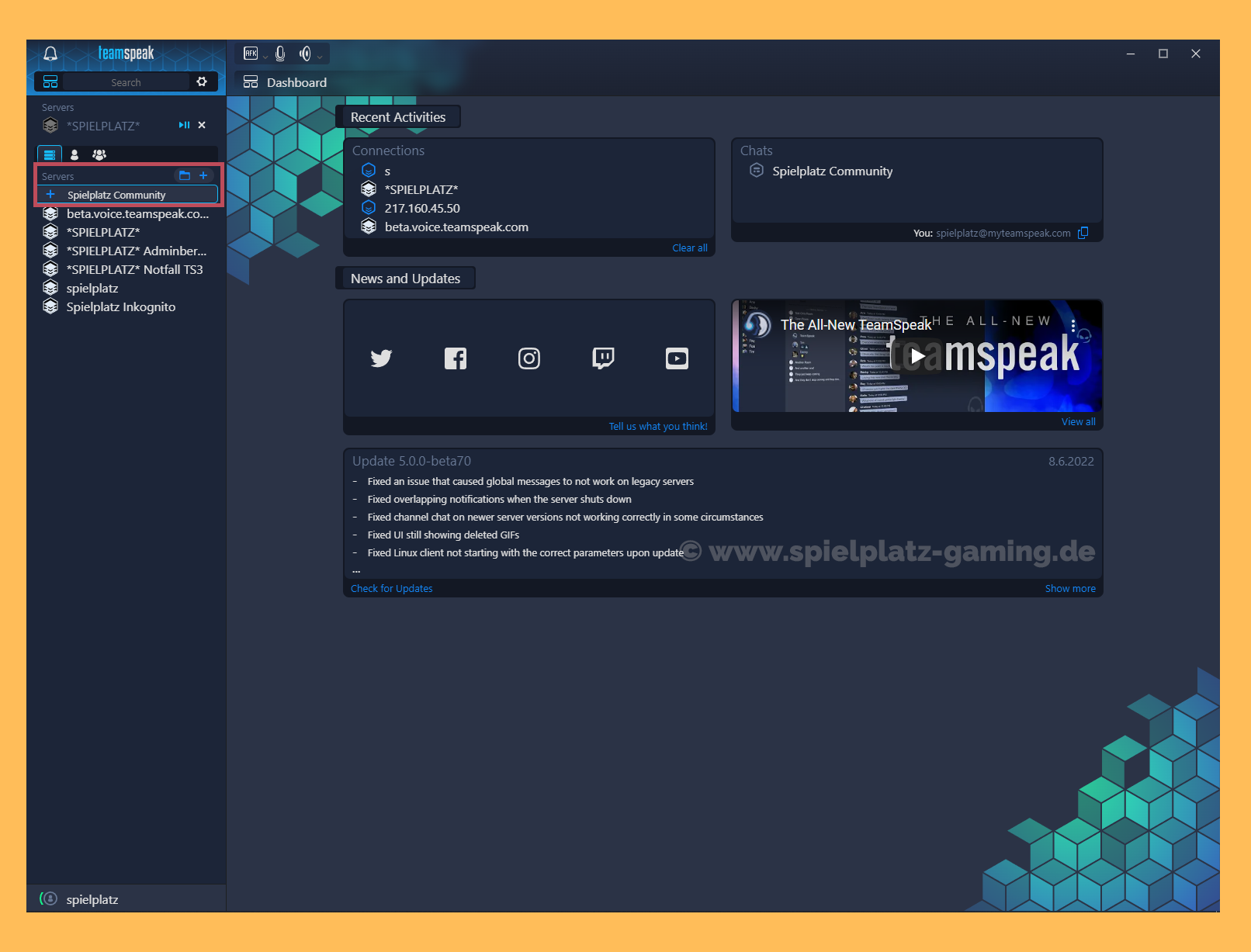Expand the AFK status dropdown arrow
This screenshot has width=1251, height=952.
265,57
